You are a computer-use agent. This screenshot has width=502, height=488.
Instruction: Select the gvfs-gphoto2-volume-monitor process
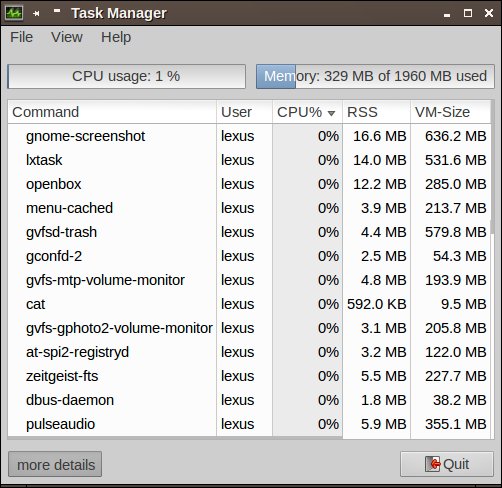point(249,328)
